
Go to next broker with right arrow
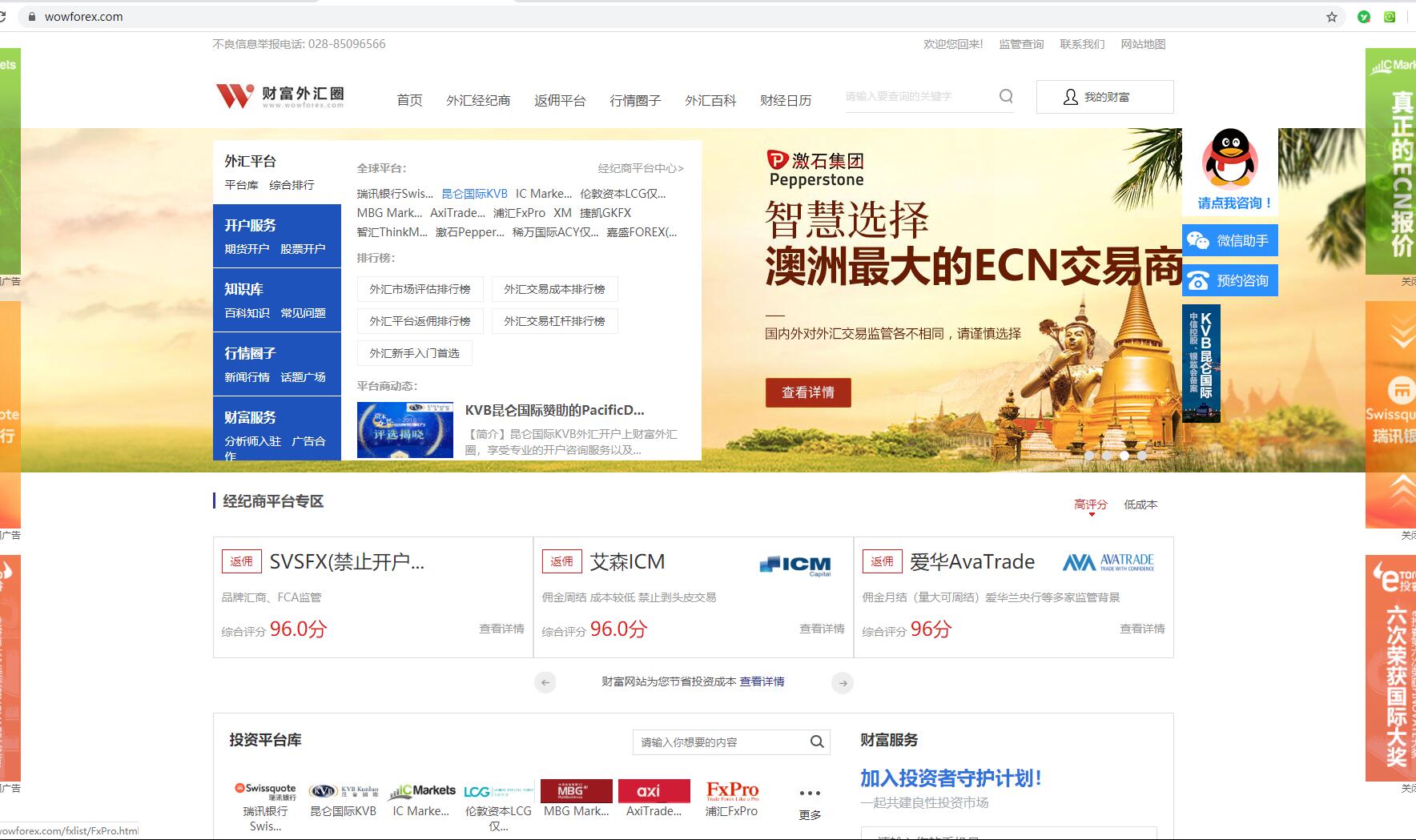(842, 683)
